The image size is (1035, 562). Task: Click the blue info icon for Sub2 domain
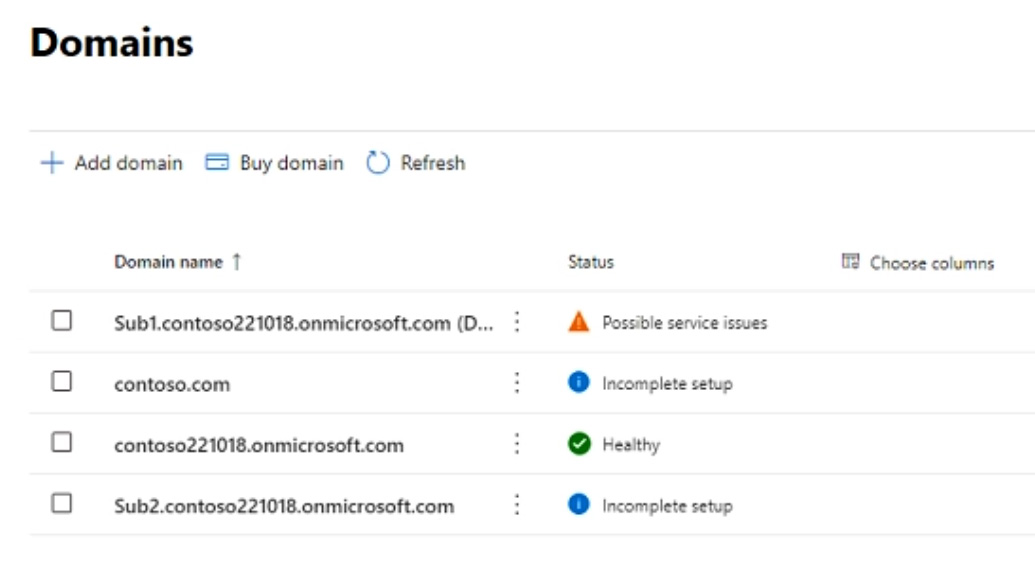[578, 505]
